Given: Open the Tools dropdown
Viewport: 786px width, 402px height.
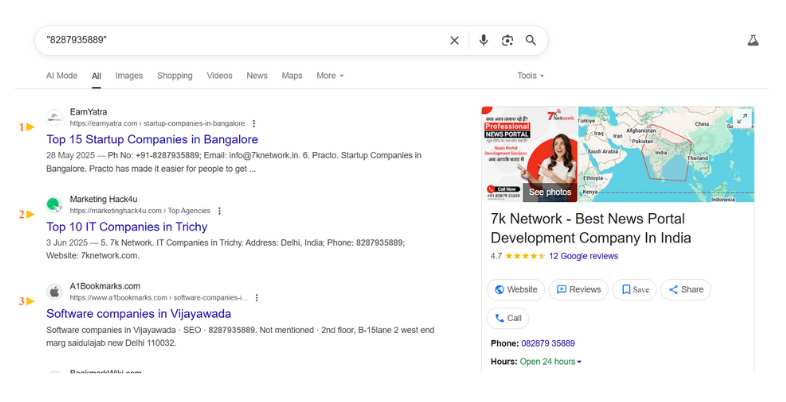Looking at the screenshot, I should [x=530, y=76].
